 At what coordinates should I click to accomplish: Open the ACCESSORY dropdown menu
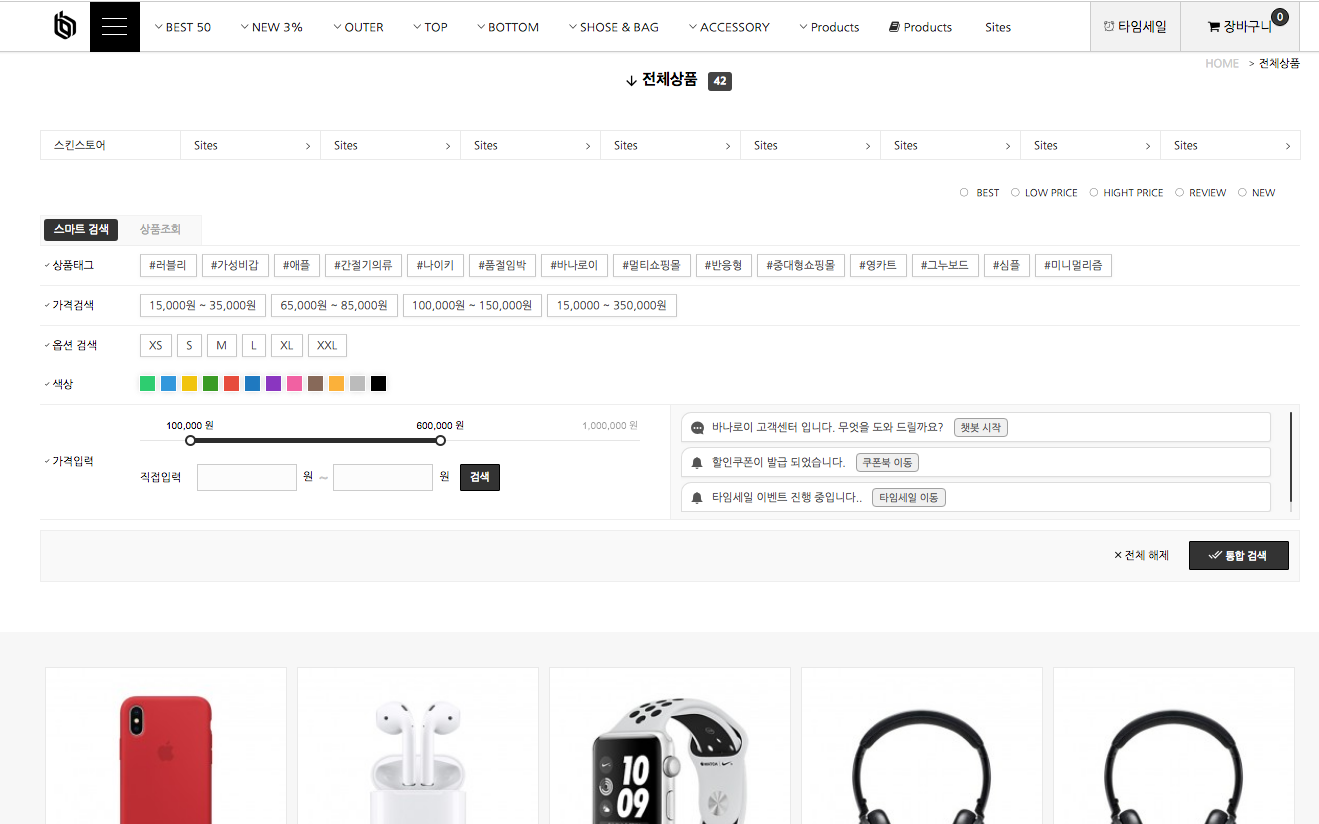pyautogui.click(x=729, y=27)
